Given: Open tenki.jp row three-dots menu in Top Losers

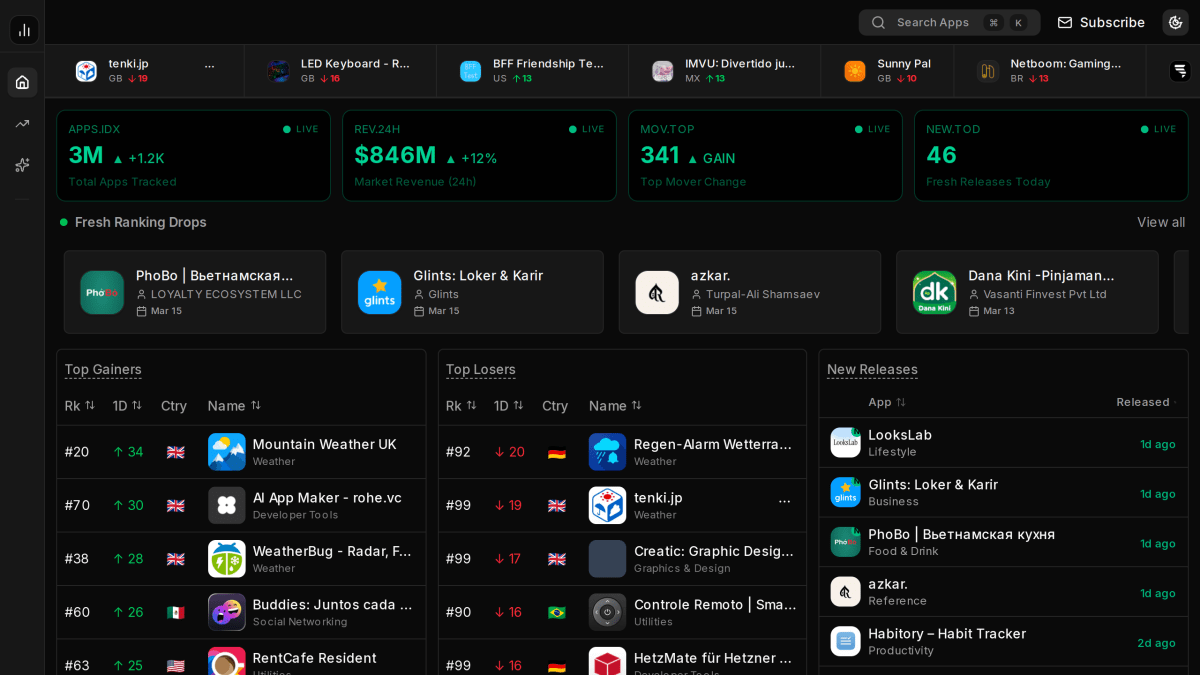Looking at the screenshot, I should coord(785,501).
